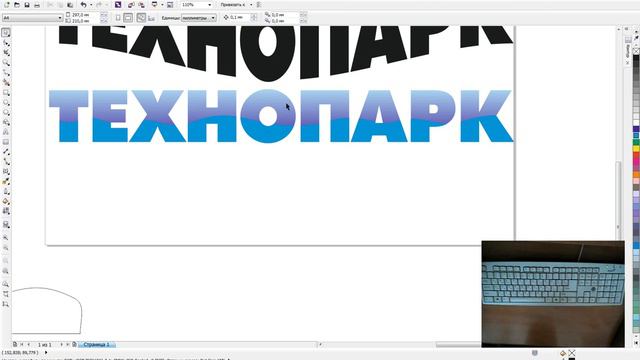Pick the yellow swatch in the palette
This screenshot has width=640, height=360.
pyautogui.click(x=636, y=149)
